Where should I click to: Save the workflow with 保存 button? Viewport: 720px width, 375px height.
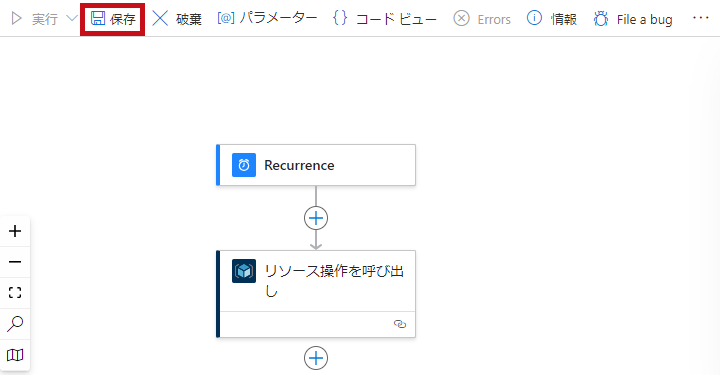pyautogui.click(x=113, y=19)
